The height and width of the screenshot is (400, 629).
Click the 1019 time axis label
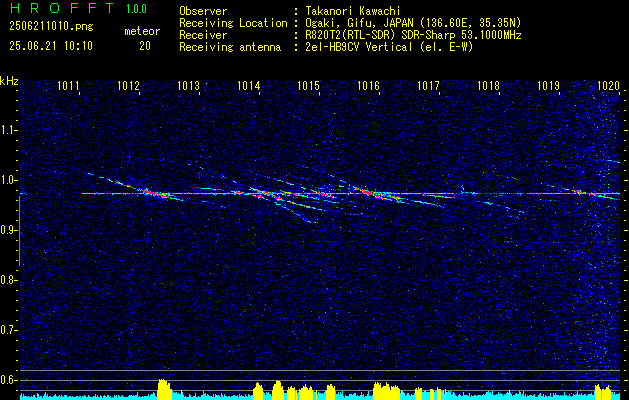[x=548, y=86]
